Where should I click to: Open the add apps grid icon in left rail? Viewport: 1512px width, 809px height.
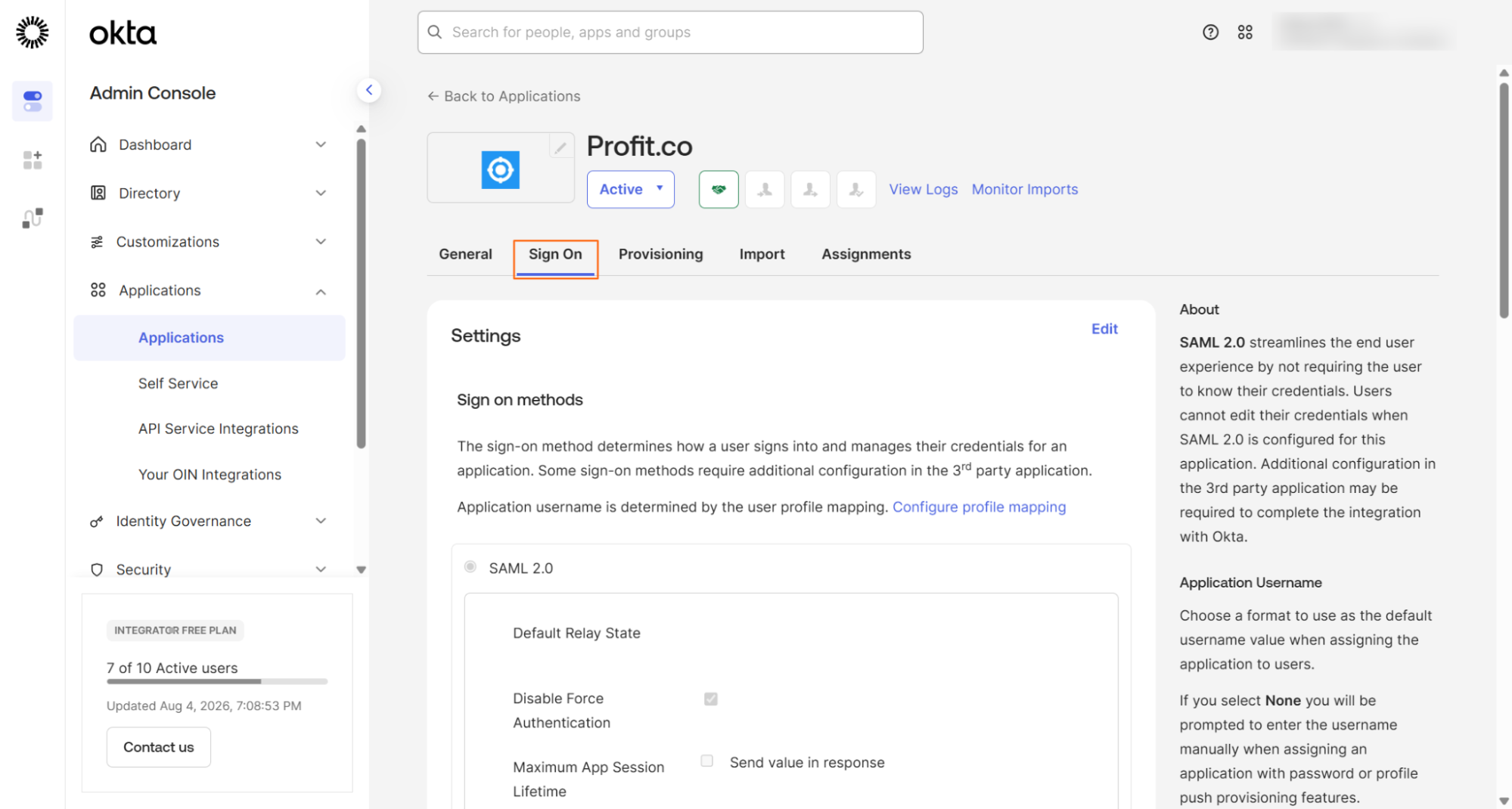(33, 160)
